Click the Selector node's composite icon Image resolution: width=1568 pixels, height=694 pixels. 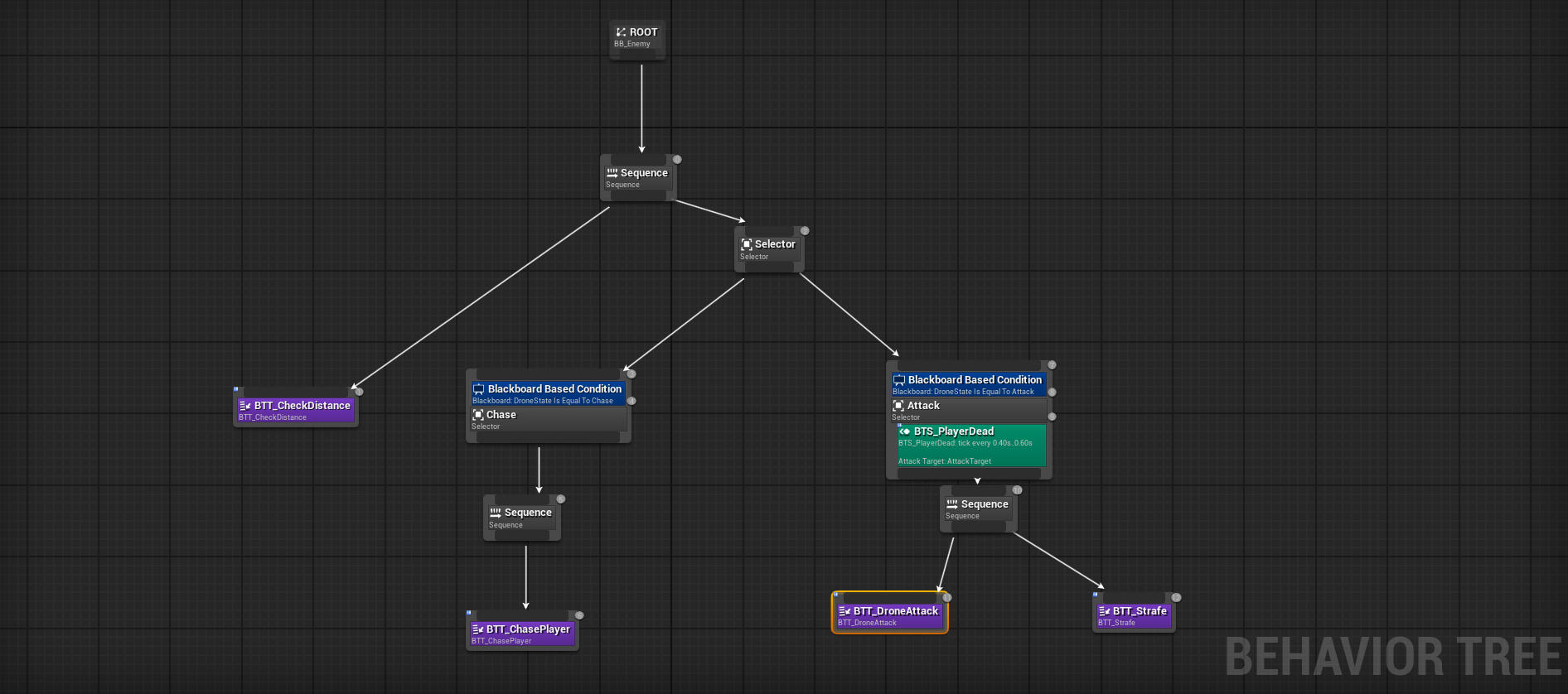pos(746,244)
